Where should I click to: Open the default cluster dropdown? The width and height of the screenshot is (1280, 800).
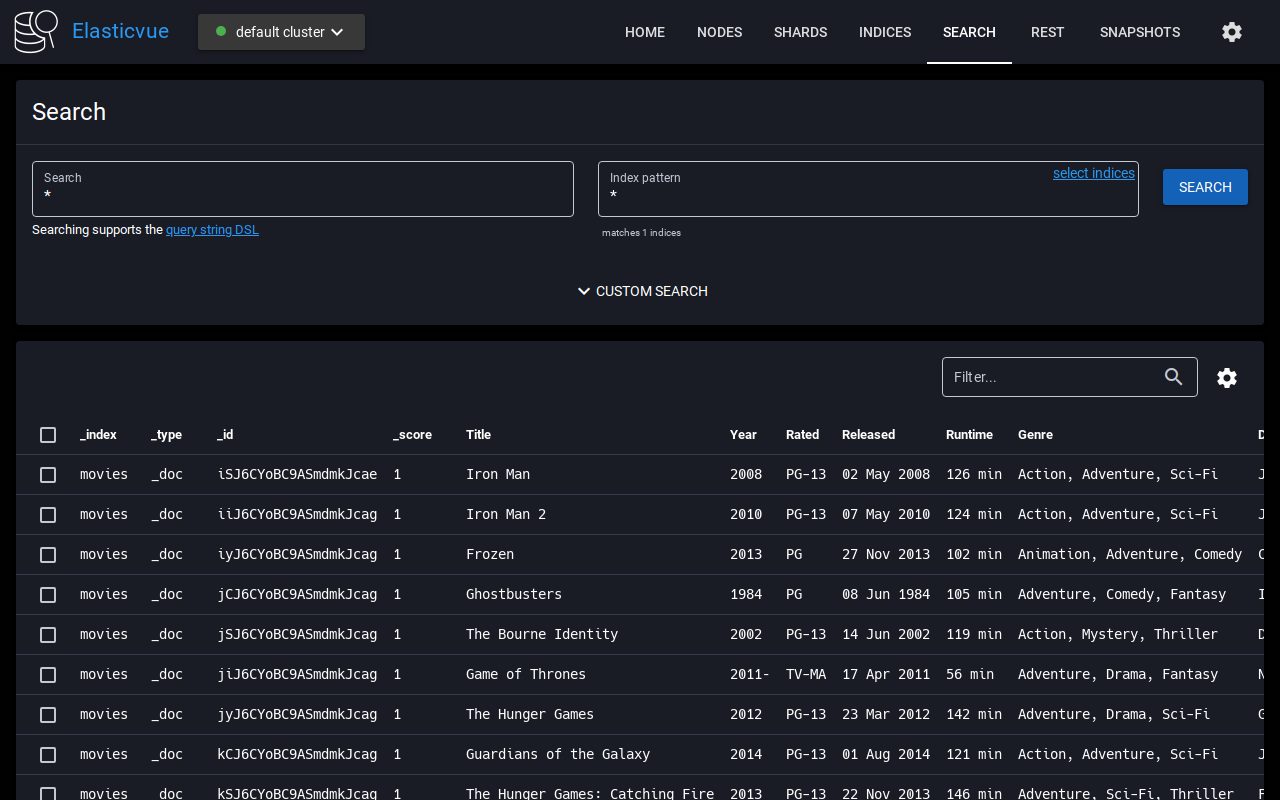coord(281,32)
